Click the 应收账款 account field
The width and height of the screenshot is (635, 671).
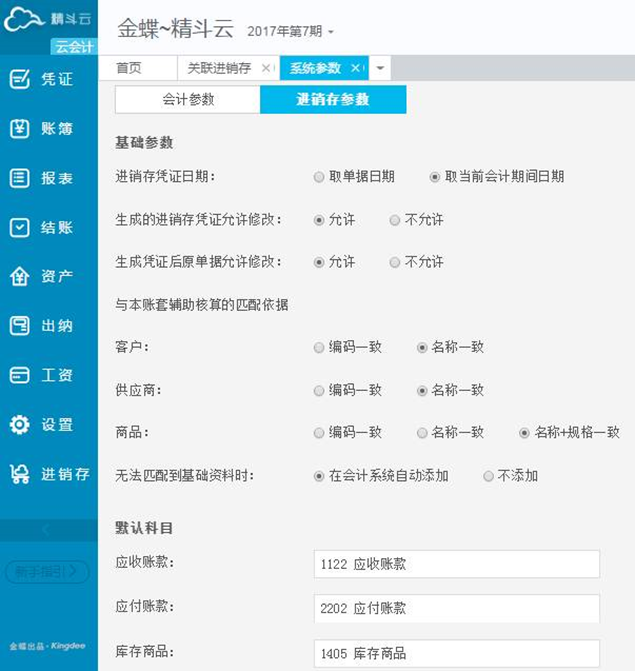click(x=457, y=564)
